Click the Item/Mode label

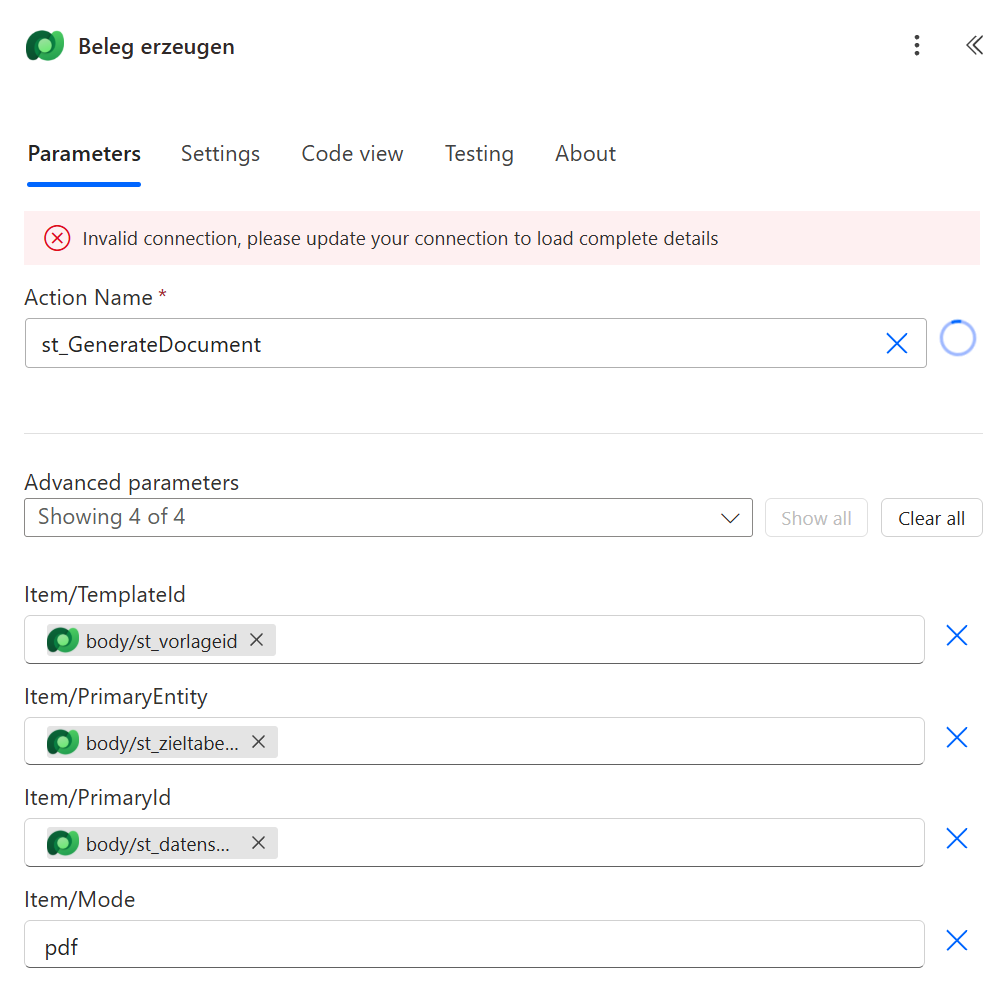(x=80, y=899)
